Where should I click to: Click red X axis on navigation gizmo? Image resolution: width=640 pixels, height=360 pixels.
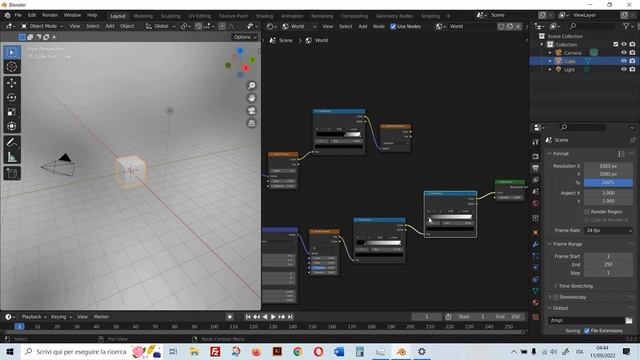[246, 68]
